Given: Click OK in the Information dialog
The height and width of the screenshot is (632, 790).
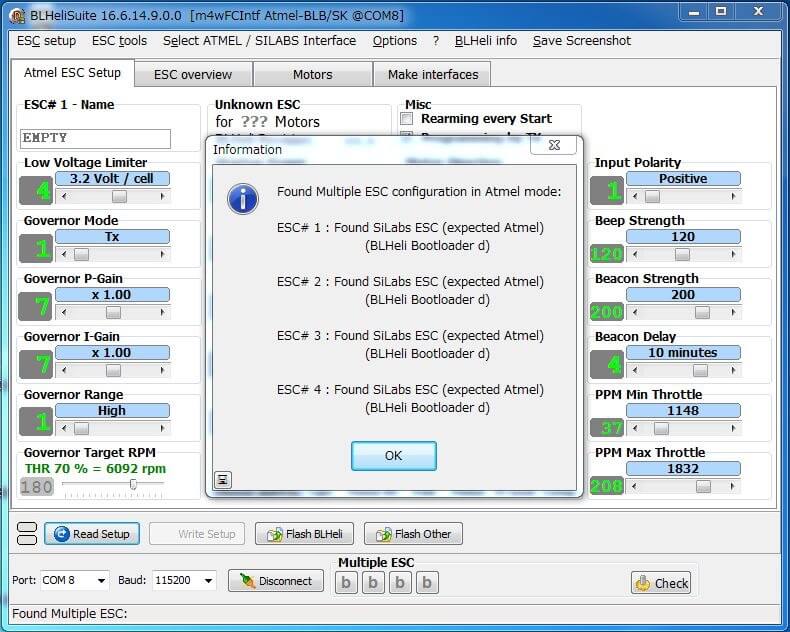Looking at the screenshot, I should 393,456.
